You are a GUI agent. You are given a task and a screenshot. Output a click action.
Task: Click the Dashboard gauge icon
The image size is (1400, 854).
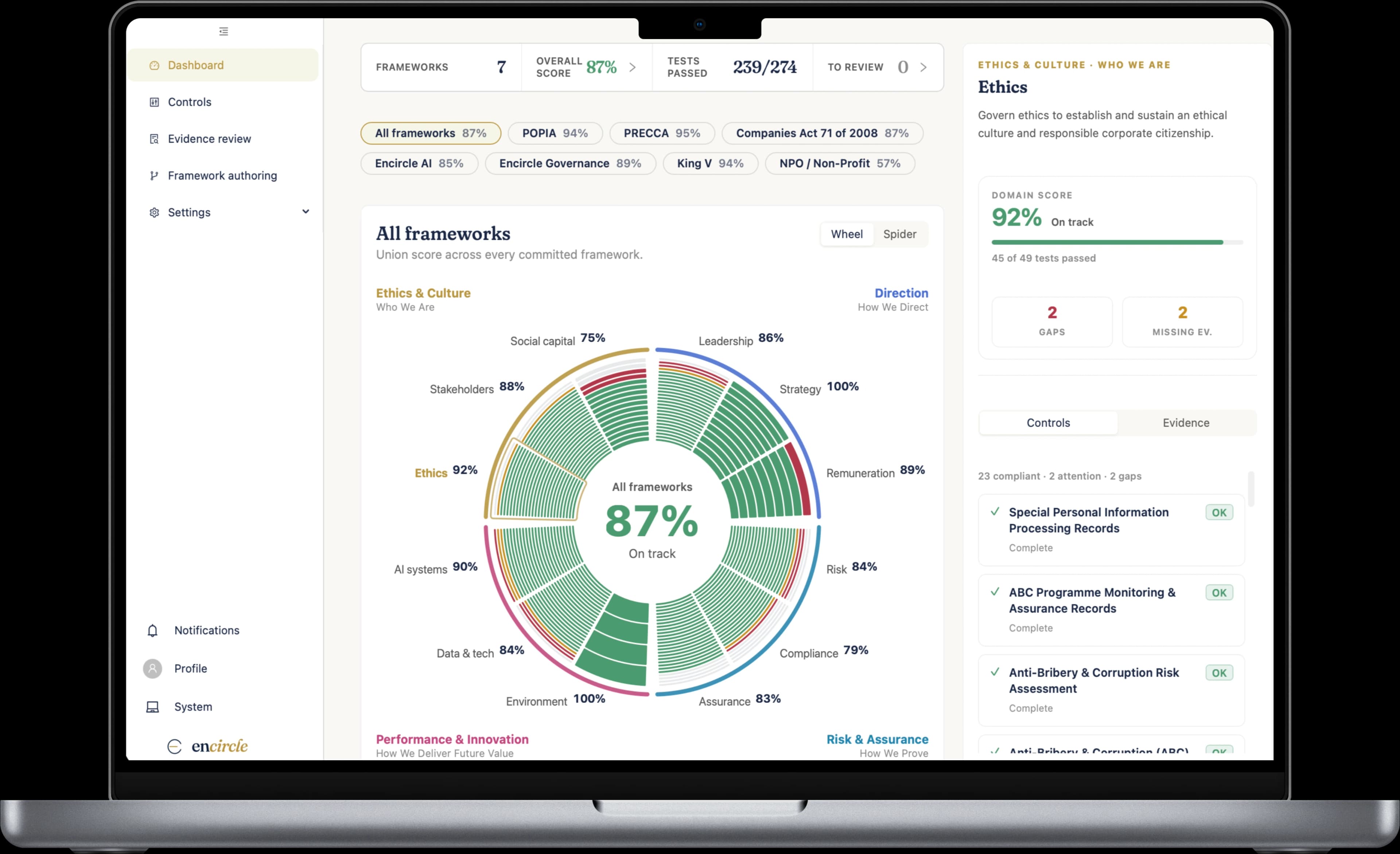pos(154,65)
